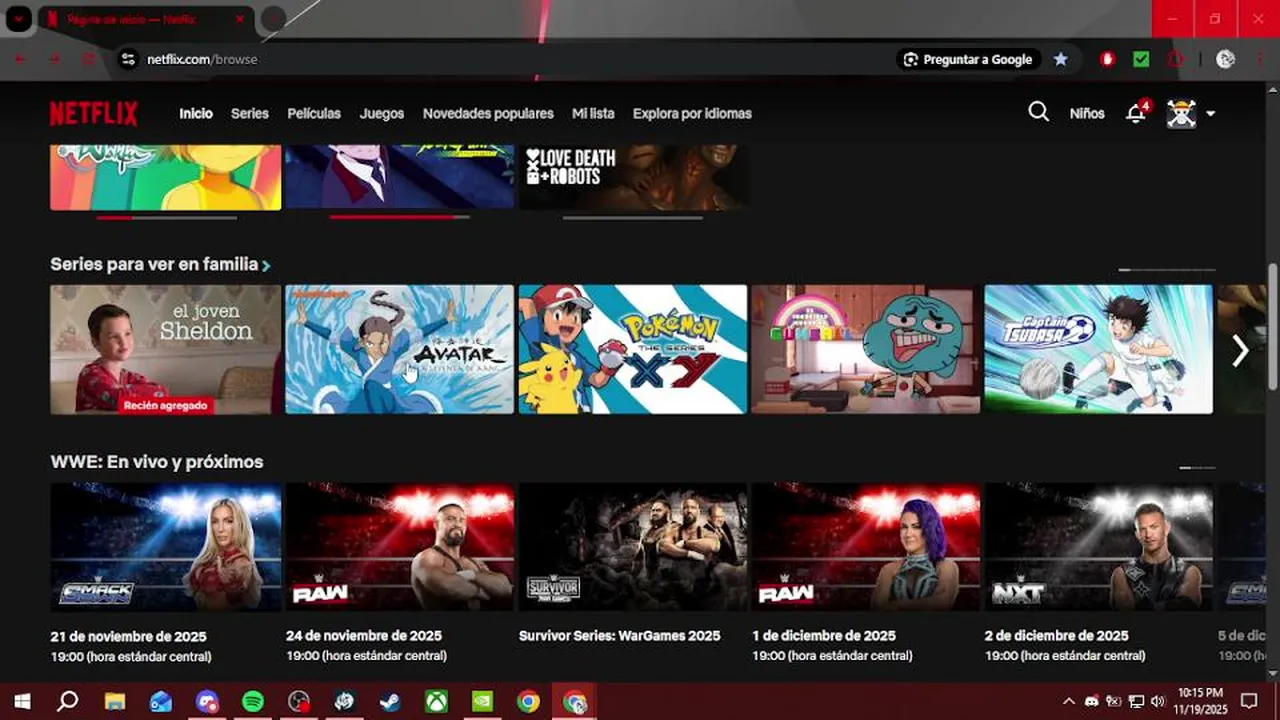Viewport: 1280px width, 720px height.
Task: Open Survivor Series WarGames 2025 card
Action: point(632,547)
